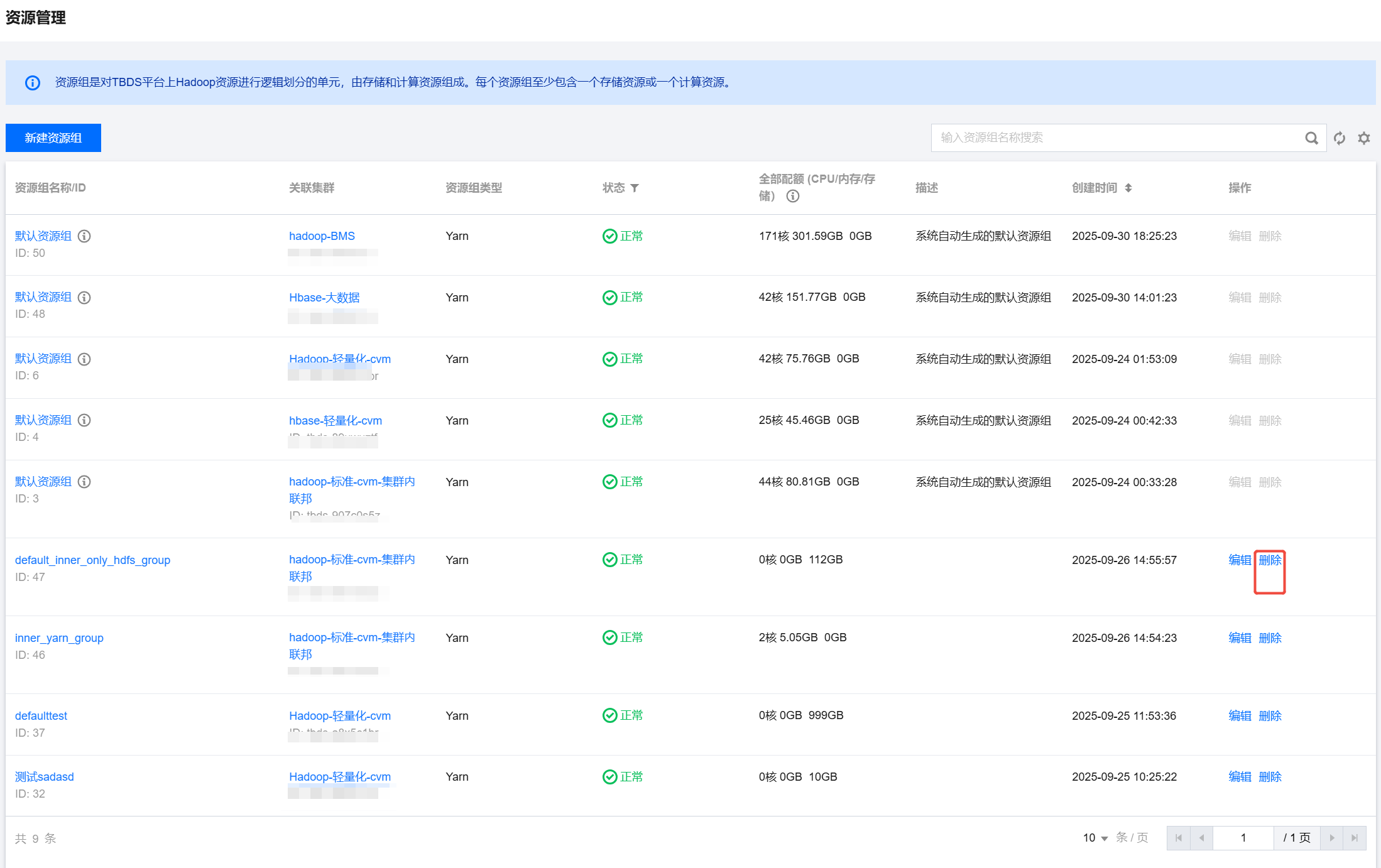Image resolution: width=1381 pixels, height=868 pixels.
Task: Open the 10 条/页 page size dropdown
Action: (x=1095, y=838)
